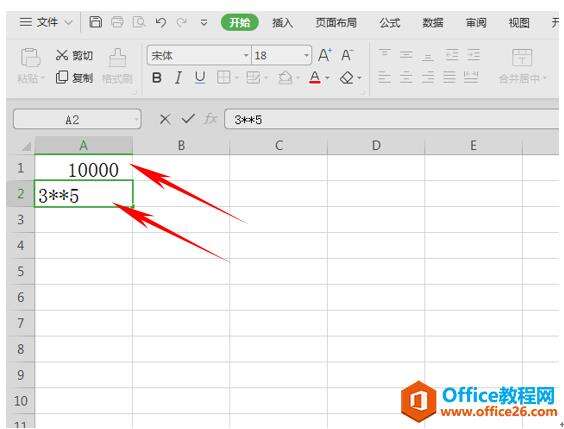Viewport: 564px width, 429px height.
Task: Expand the font size dropdown arrow
Action: pos(306,55)
